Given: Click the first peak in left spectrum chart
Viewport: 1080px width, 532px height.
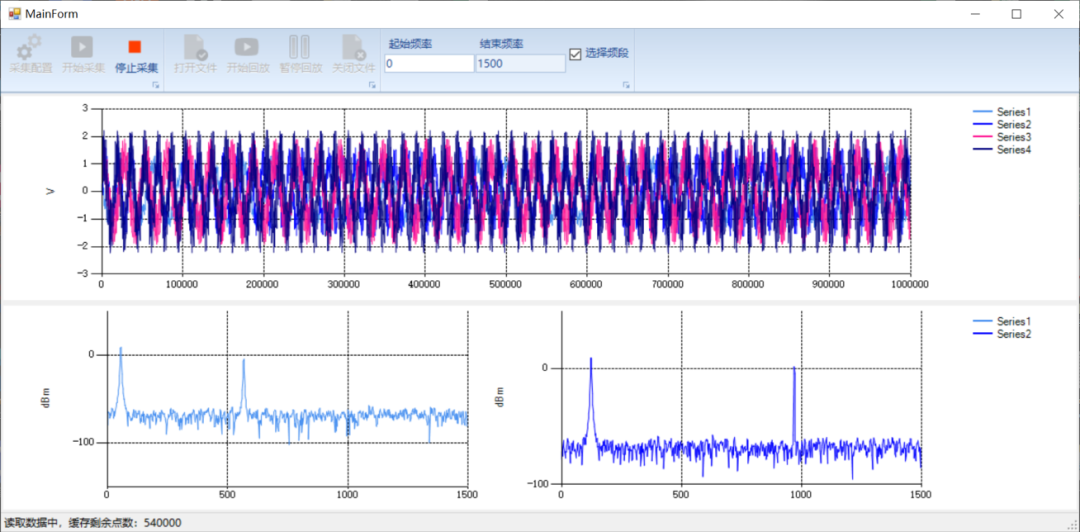Looking at the screenshot, I should tap(121, 350).
